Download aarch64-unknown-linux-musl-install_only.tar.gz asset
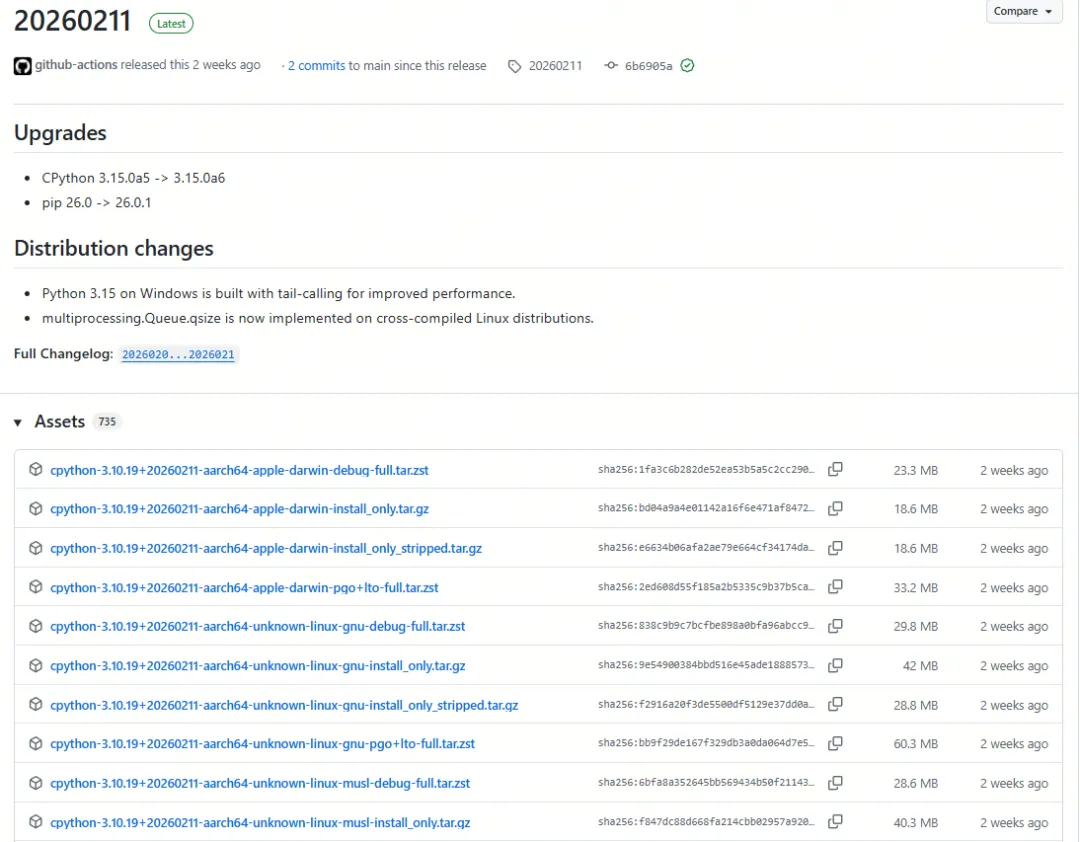 pyautogui.click(x=260, y=823)
